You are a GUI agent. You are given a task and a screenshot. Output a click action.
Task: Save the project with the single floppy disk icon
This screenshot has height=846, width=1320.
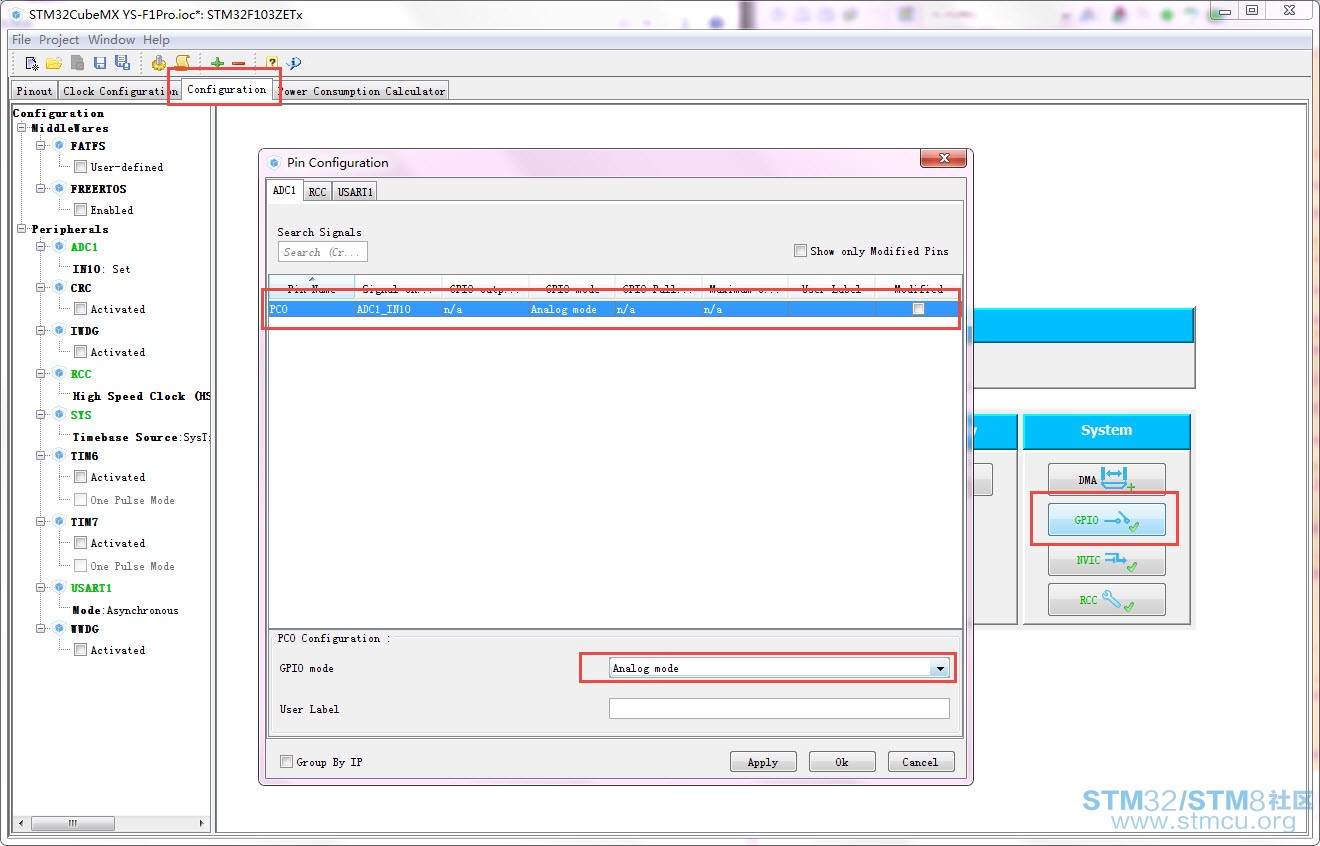[100, 63]
